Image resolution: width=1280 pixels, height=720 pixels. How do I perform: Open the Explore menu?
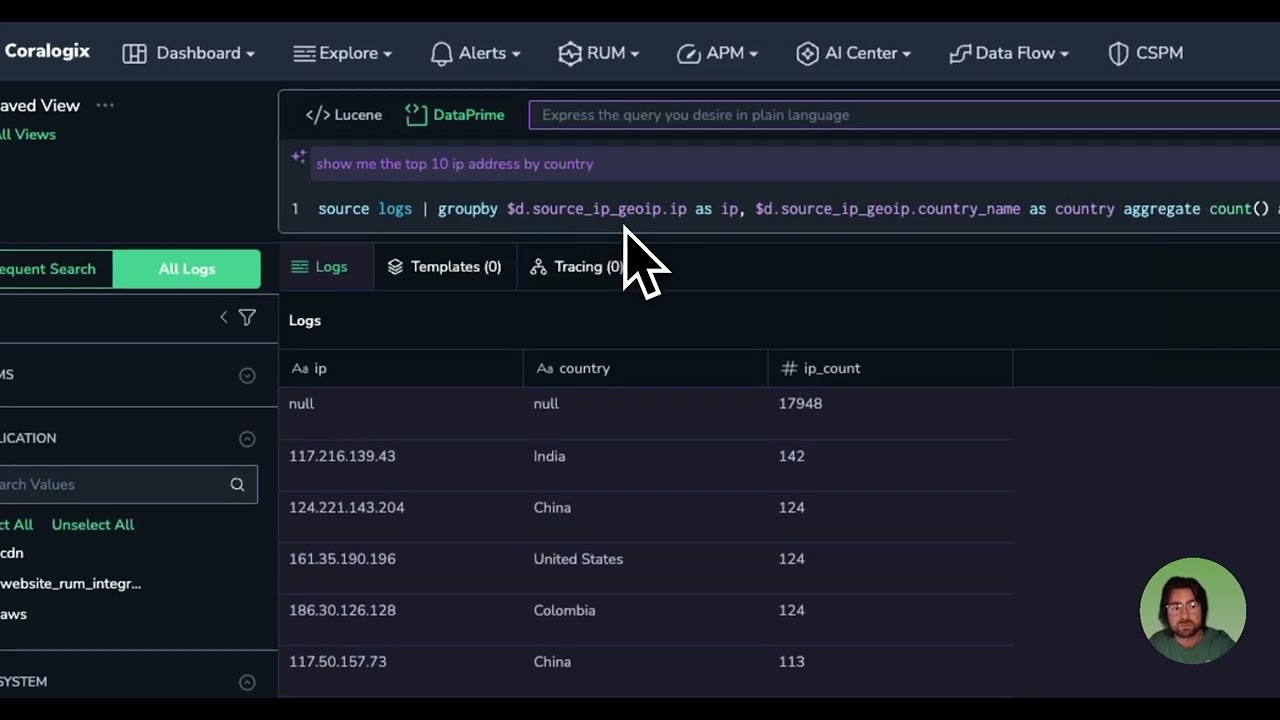[342, 53]
